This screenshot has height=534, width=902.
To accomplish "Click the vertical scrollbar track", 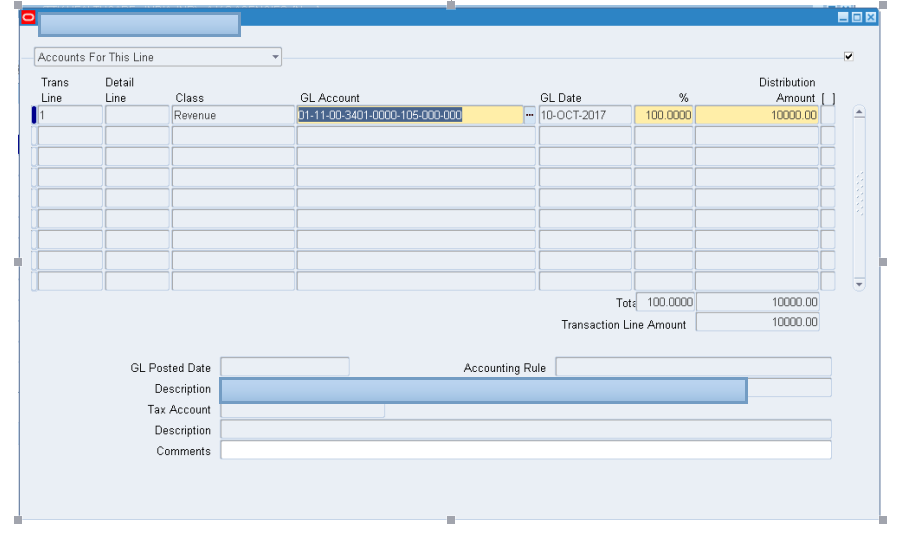I will [x=859, y=199].
